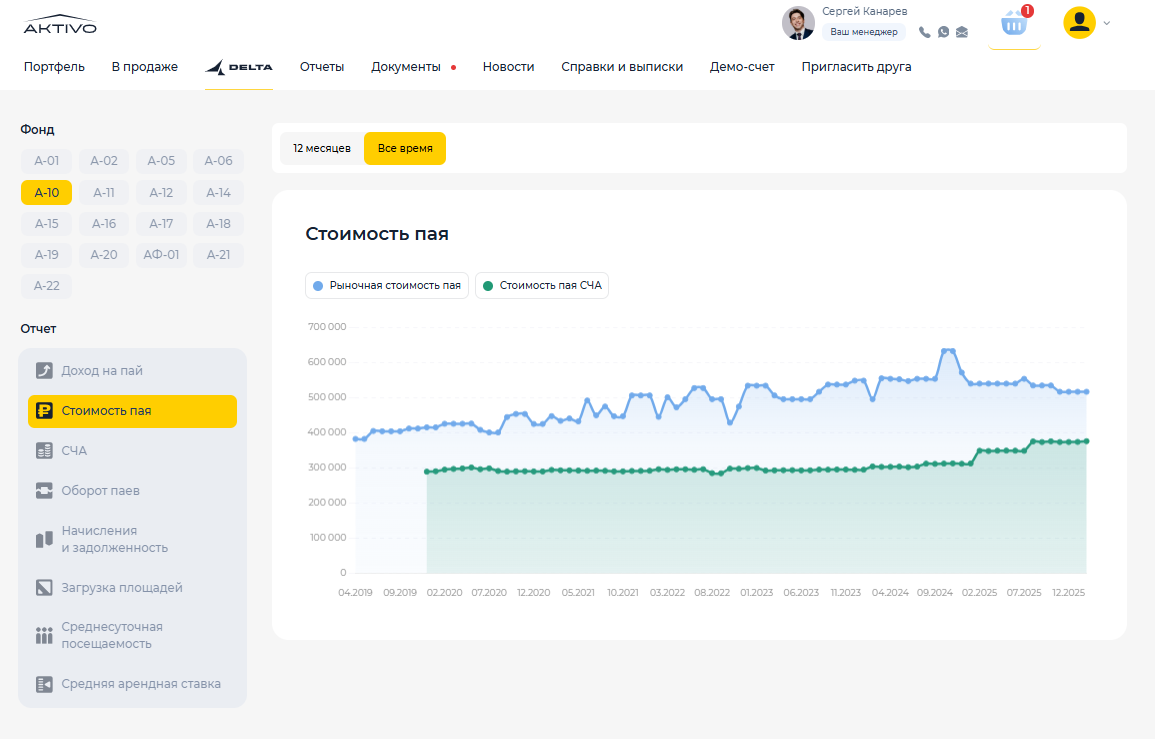
Task: Toggle Рыночная стоимость пая chart series
Action: (x=387, y=286)
